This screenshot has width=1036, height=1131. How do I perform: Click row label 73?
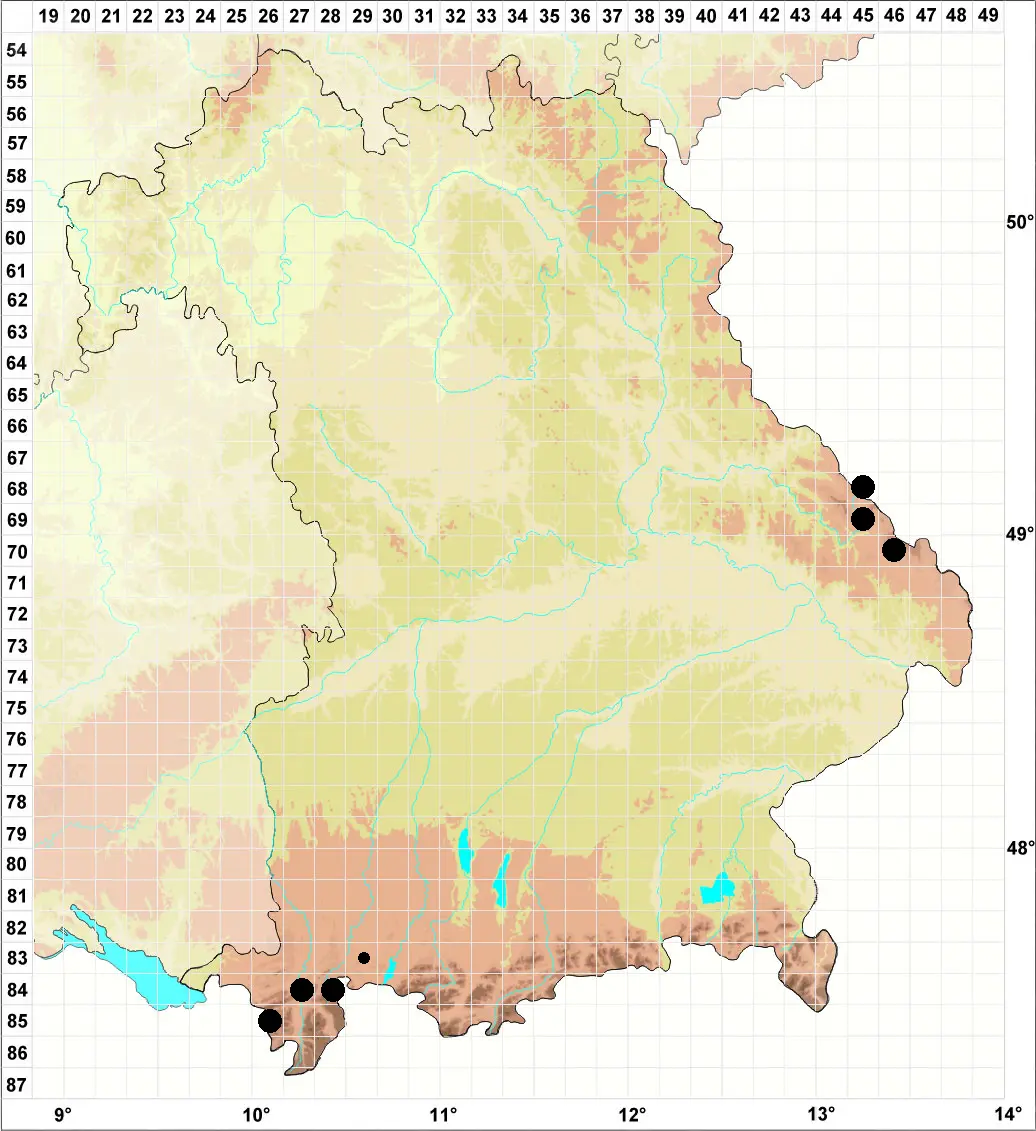coord(17,645)
